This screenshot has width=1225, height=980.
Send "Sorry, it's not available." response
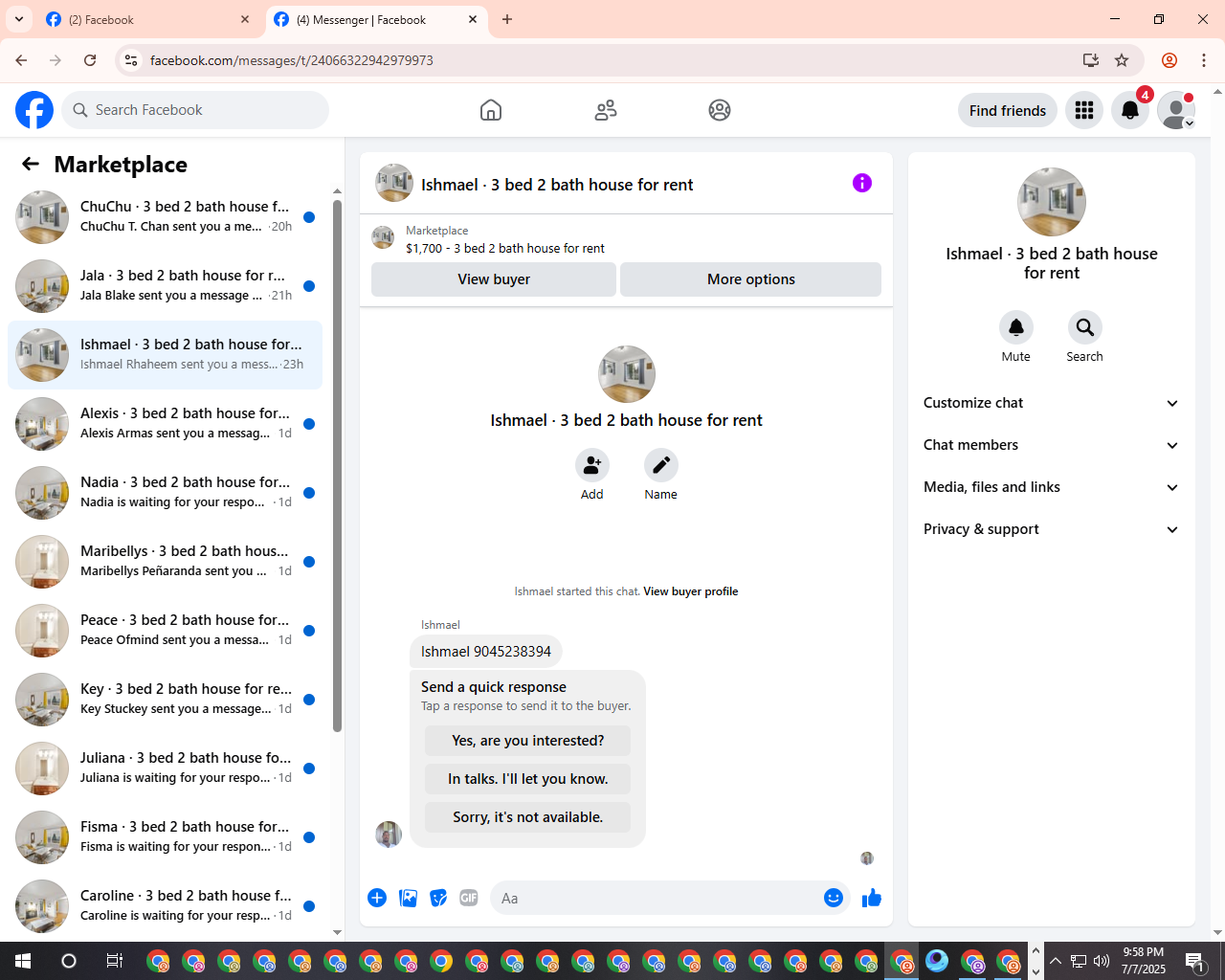(x=528, y=817)
